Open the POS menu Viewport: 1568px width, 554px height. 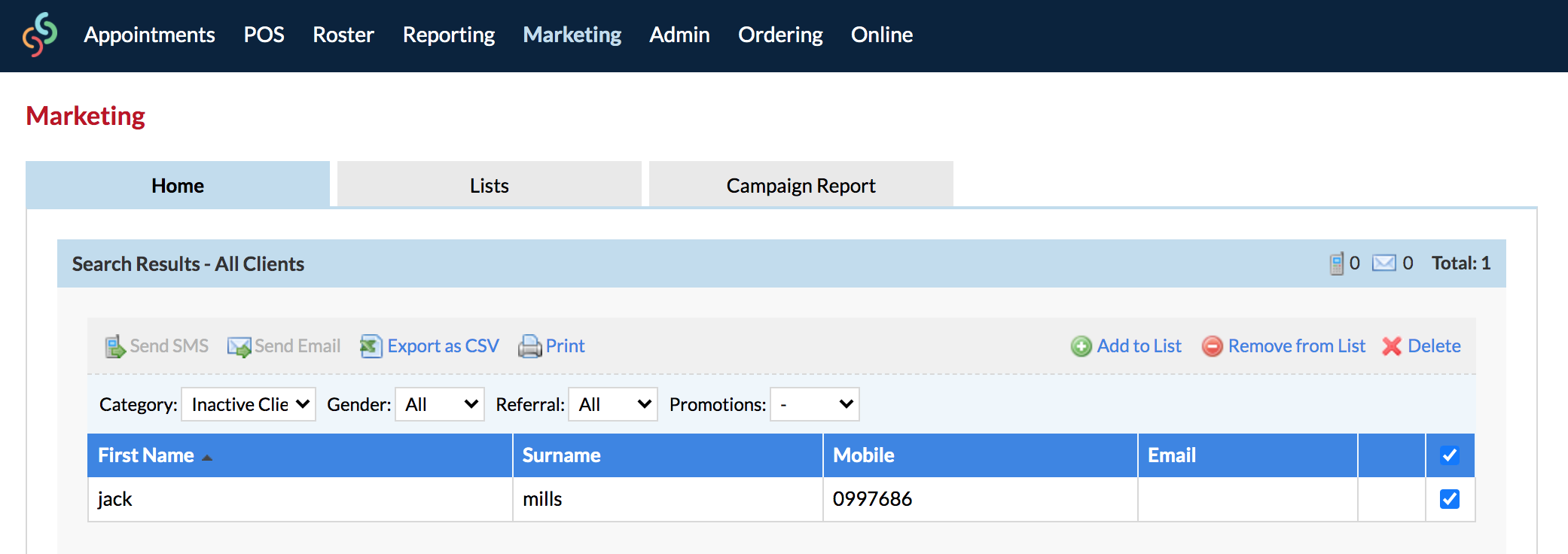click(264, 35)
